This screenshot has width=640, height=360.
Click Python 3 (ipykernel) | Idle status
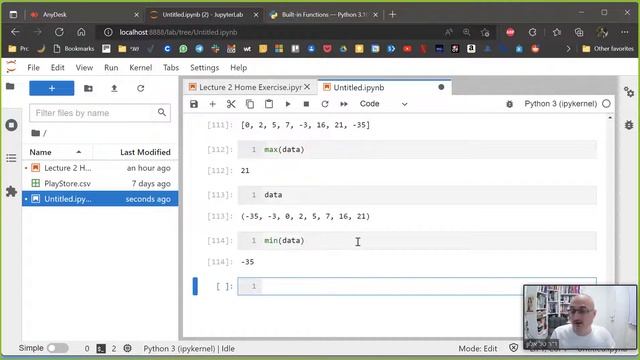189,349
